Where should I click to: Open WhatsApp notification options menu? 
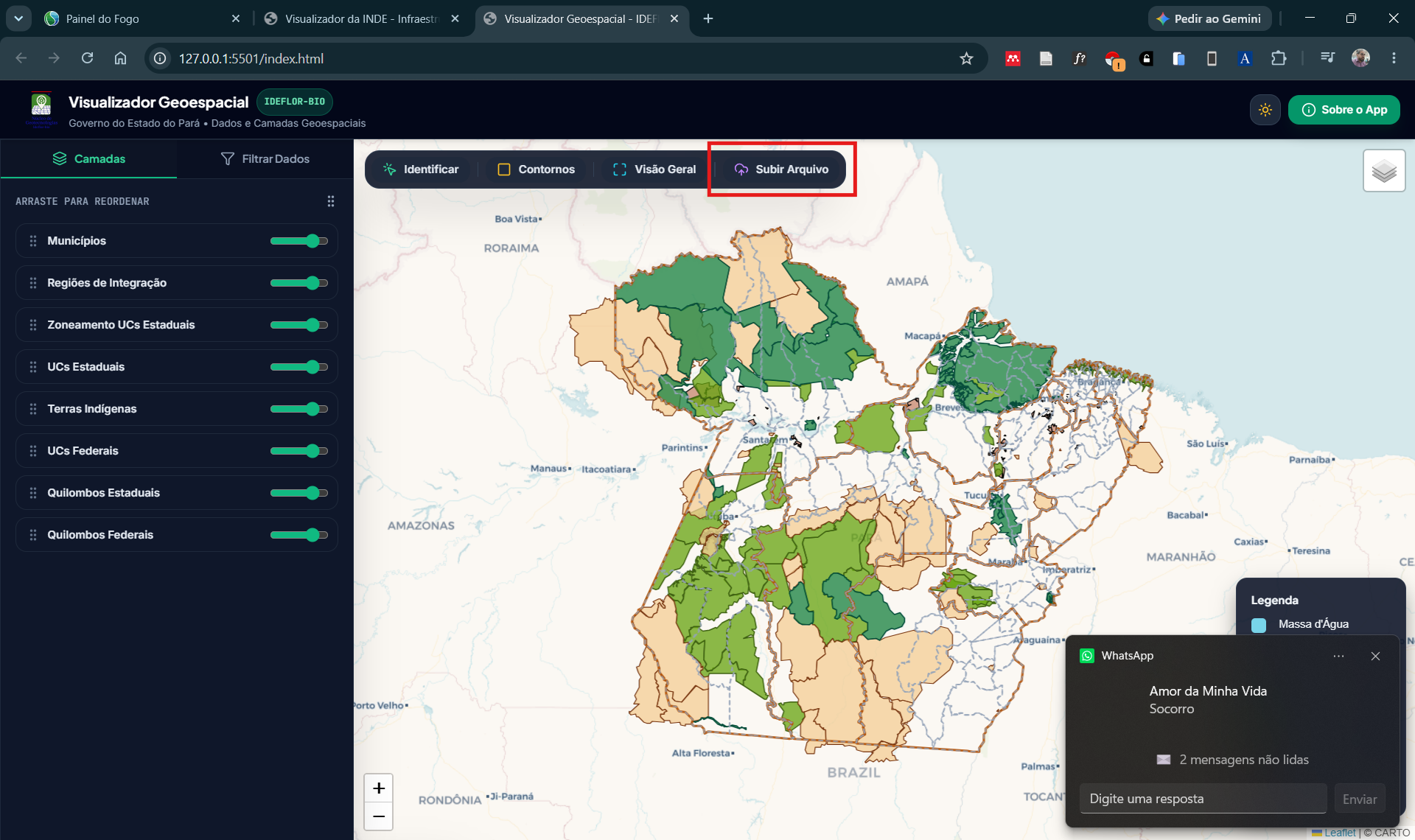pos(1338,656)
